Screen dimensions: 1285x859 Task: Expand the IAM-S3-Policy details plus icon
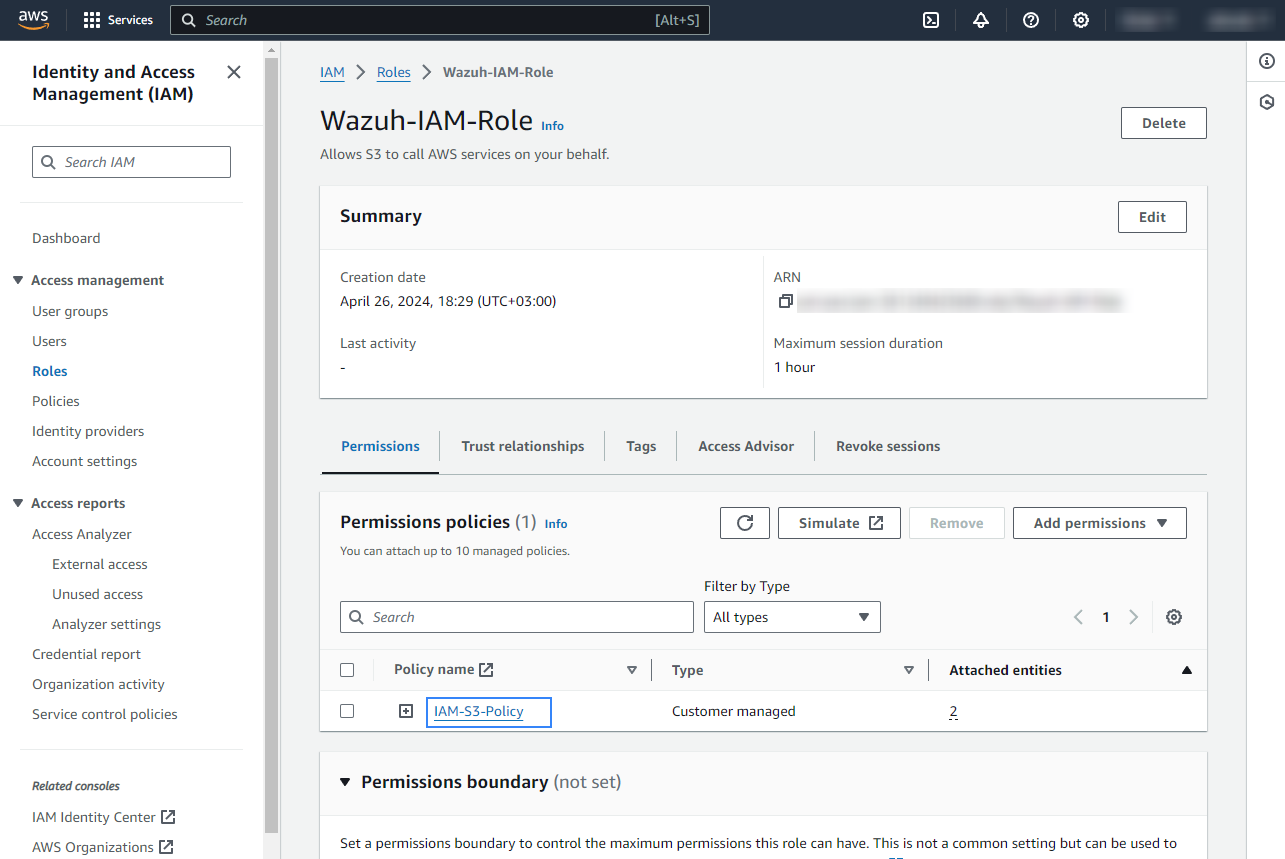click(x=406, y=711)
